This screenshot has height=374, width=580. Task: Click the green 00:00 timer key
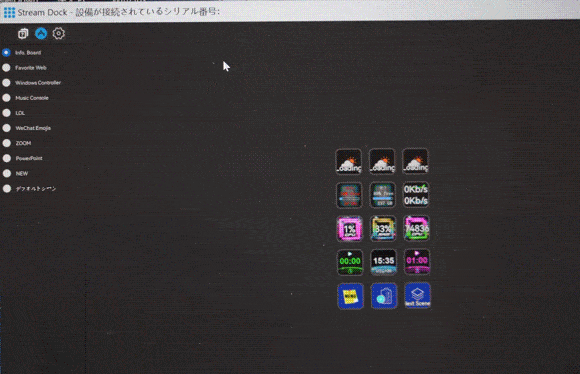(350, 262)
